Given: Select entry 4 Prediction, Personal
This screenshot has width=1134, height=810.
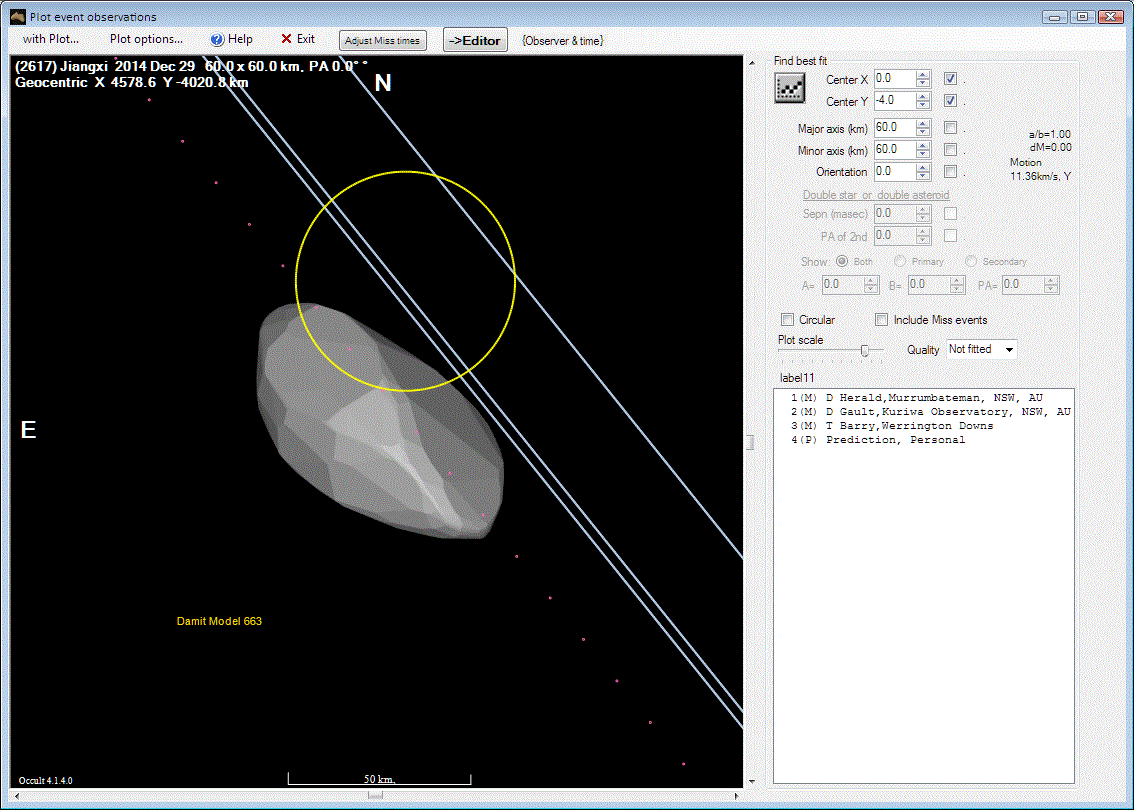Looking at the screenshot, I should pyautogui.click(x=877, y=439).
